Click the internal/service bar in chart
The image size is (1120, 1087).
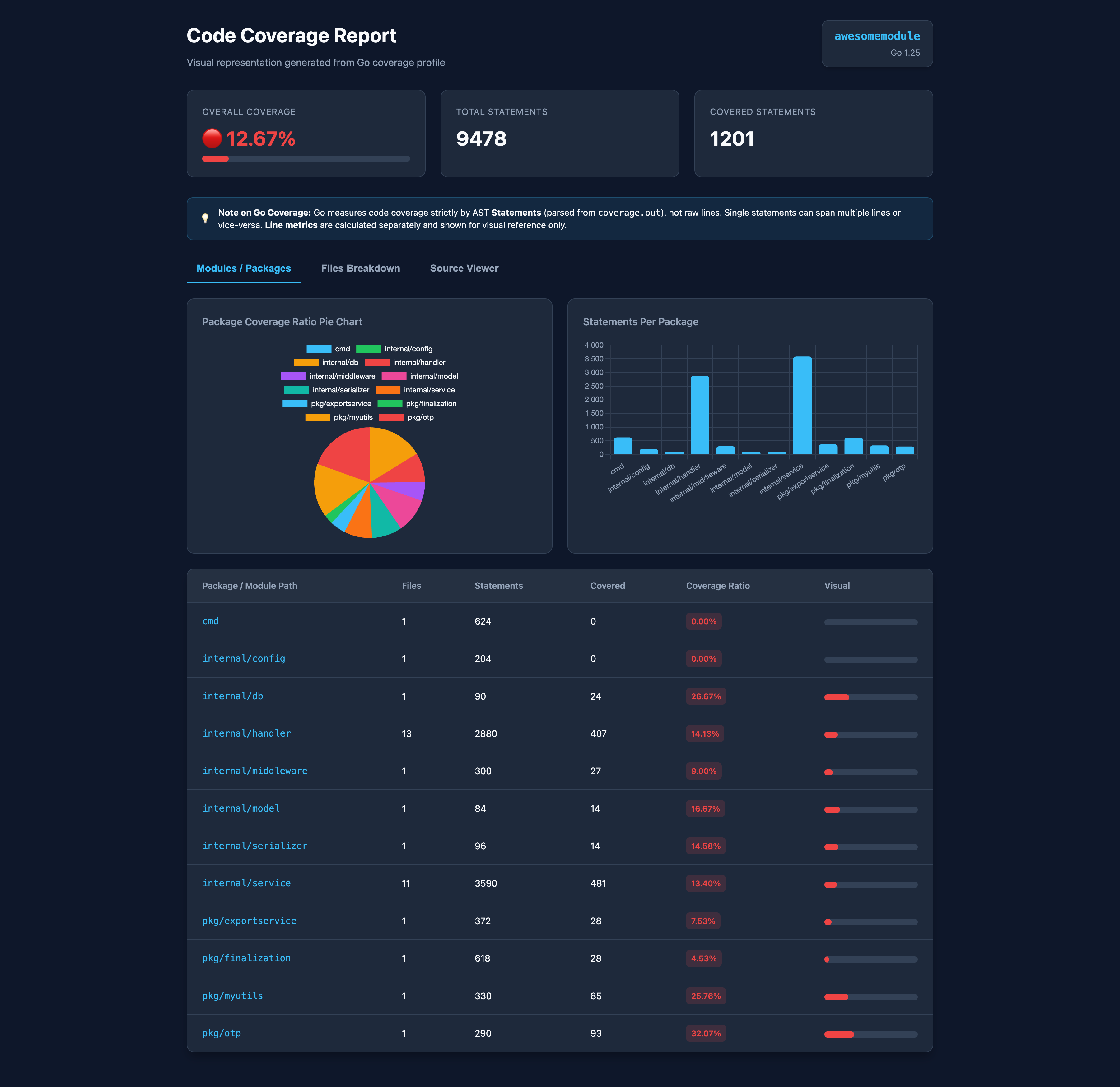point(802,405)
